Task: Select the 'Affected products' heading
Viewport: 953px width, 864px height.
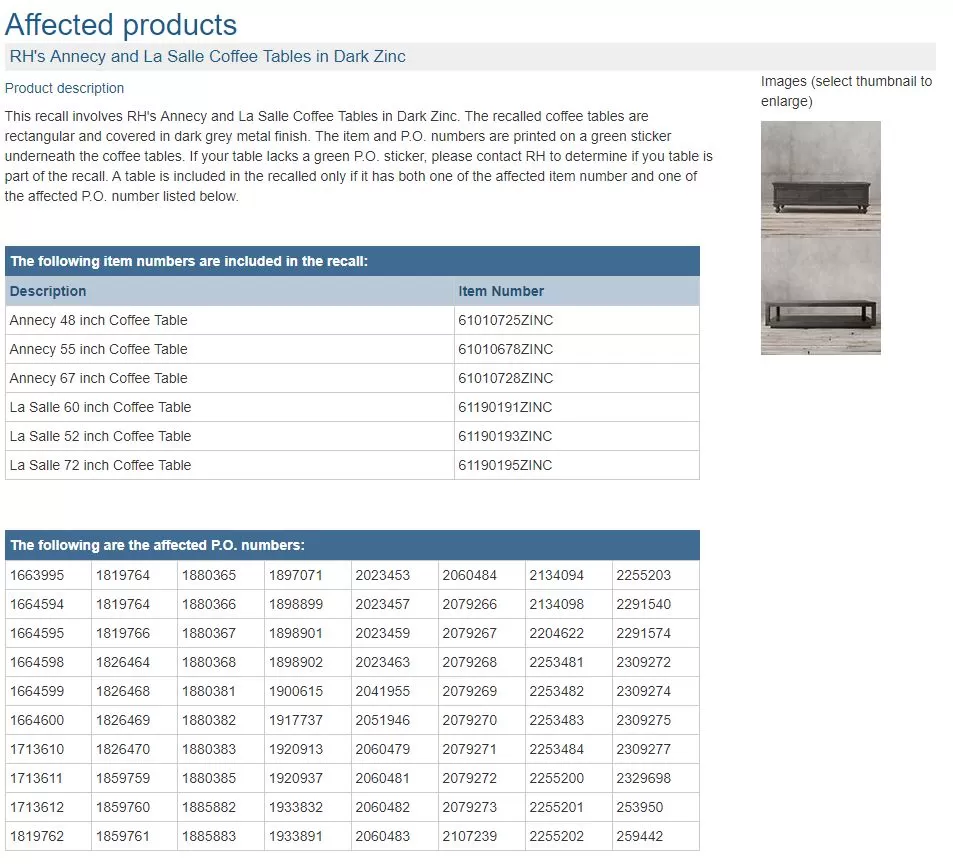Action: click(x=120, y=25)
